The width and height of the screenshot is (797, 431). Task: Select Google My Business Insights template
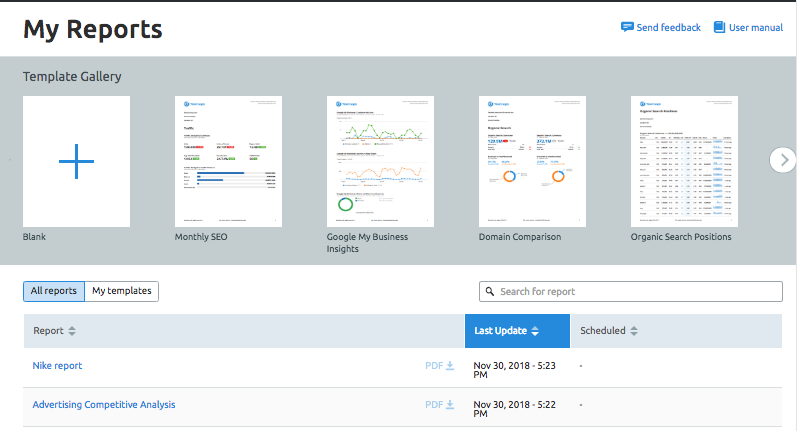(380, 161)
